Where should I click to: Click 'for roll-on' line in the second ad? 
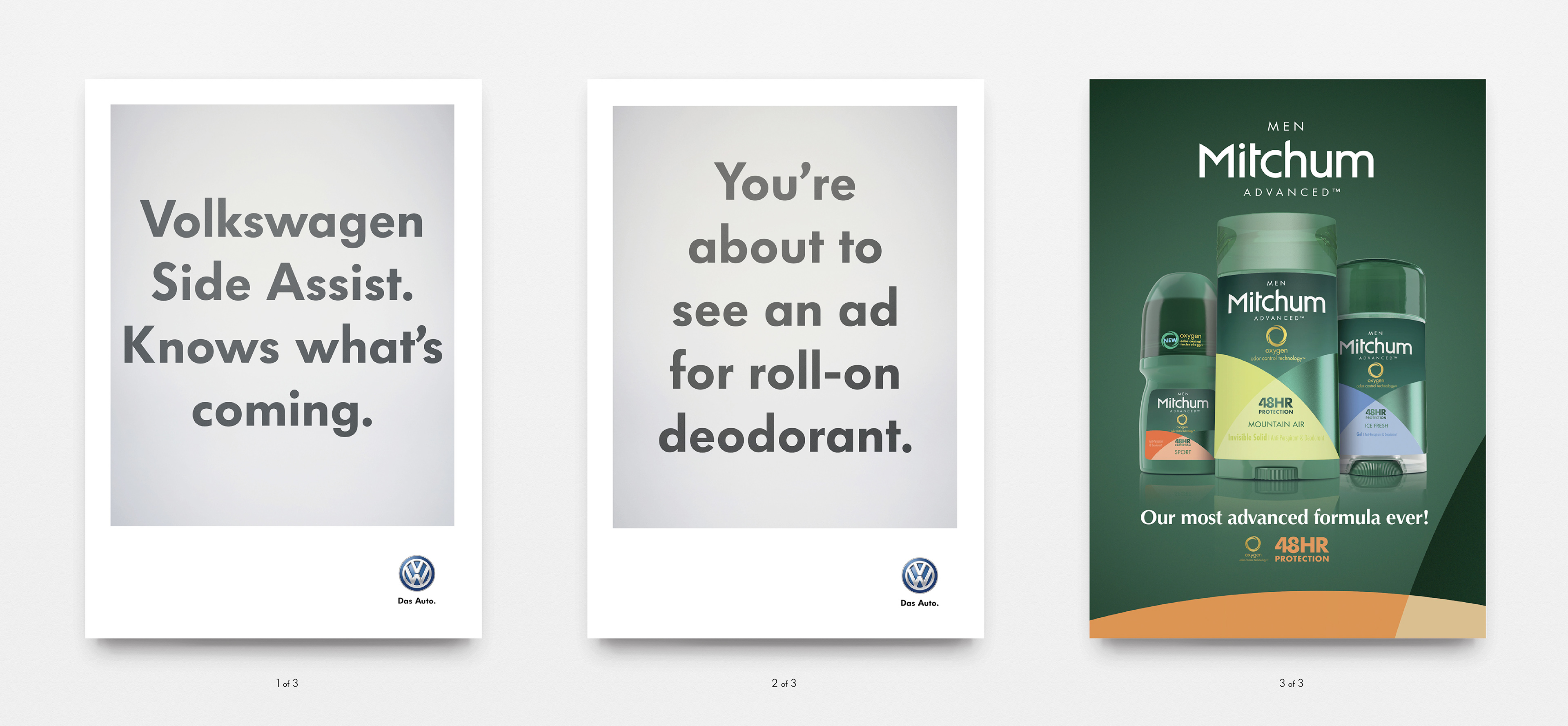(784, 371)
